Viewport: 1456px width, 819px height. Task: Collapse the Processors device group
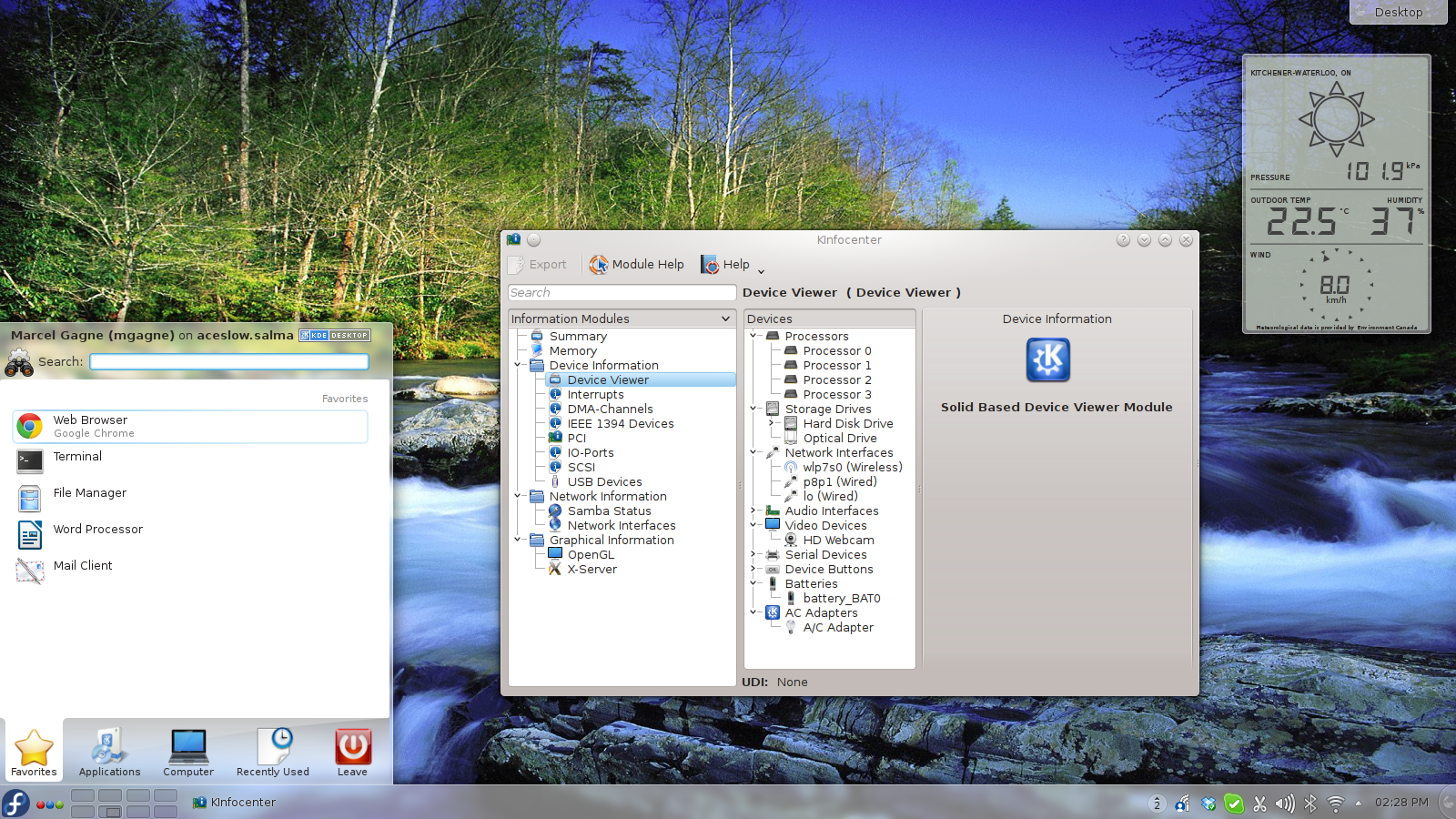pyautogui.click(x=753, y=337)
